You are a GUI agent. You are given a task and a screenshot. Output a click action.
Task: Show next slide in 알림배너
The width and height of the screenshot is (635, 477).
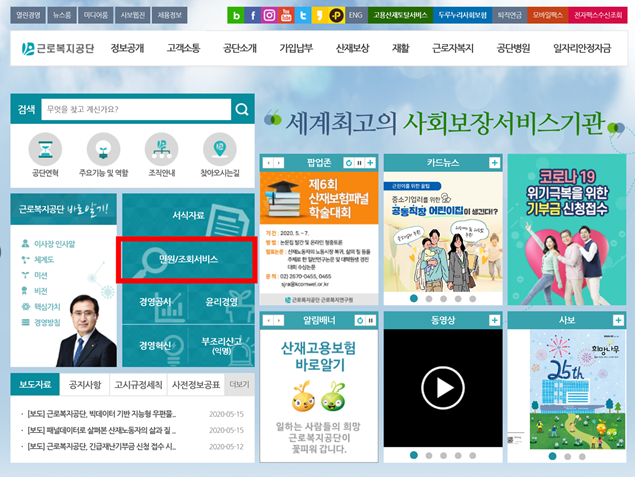point(279,321)
